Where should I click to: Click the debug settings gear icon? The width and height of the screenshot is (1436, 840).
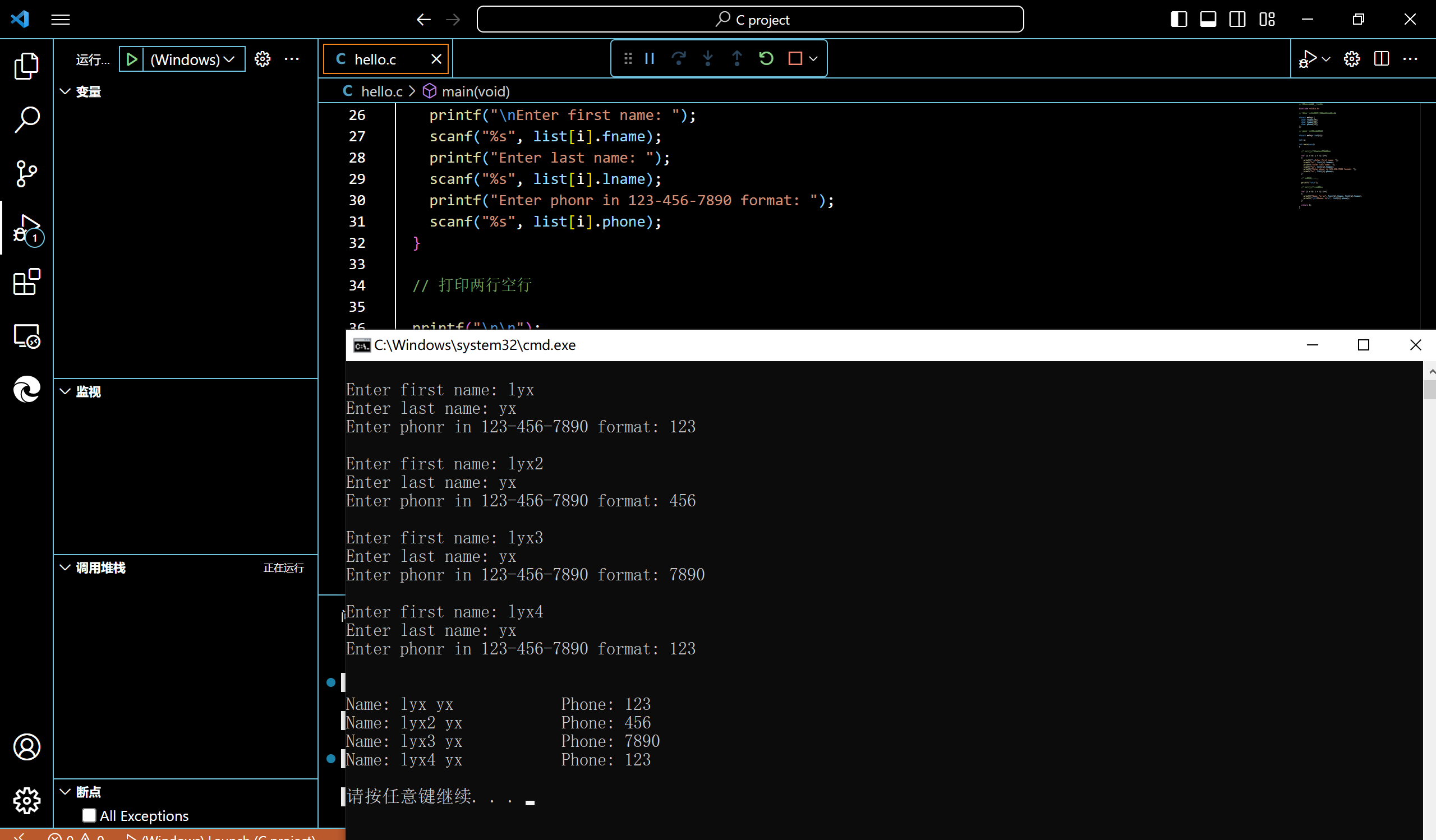[262, 59]
